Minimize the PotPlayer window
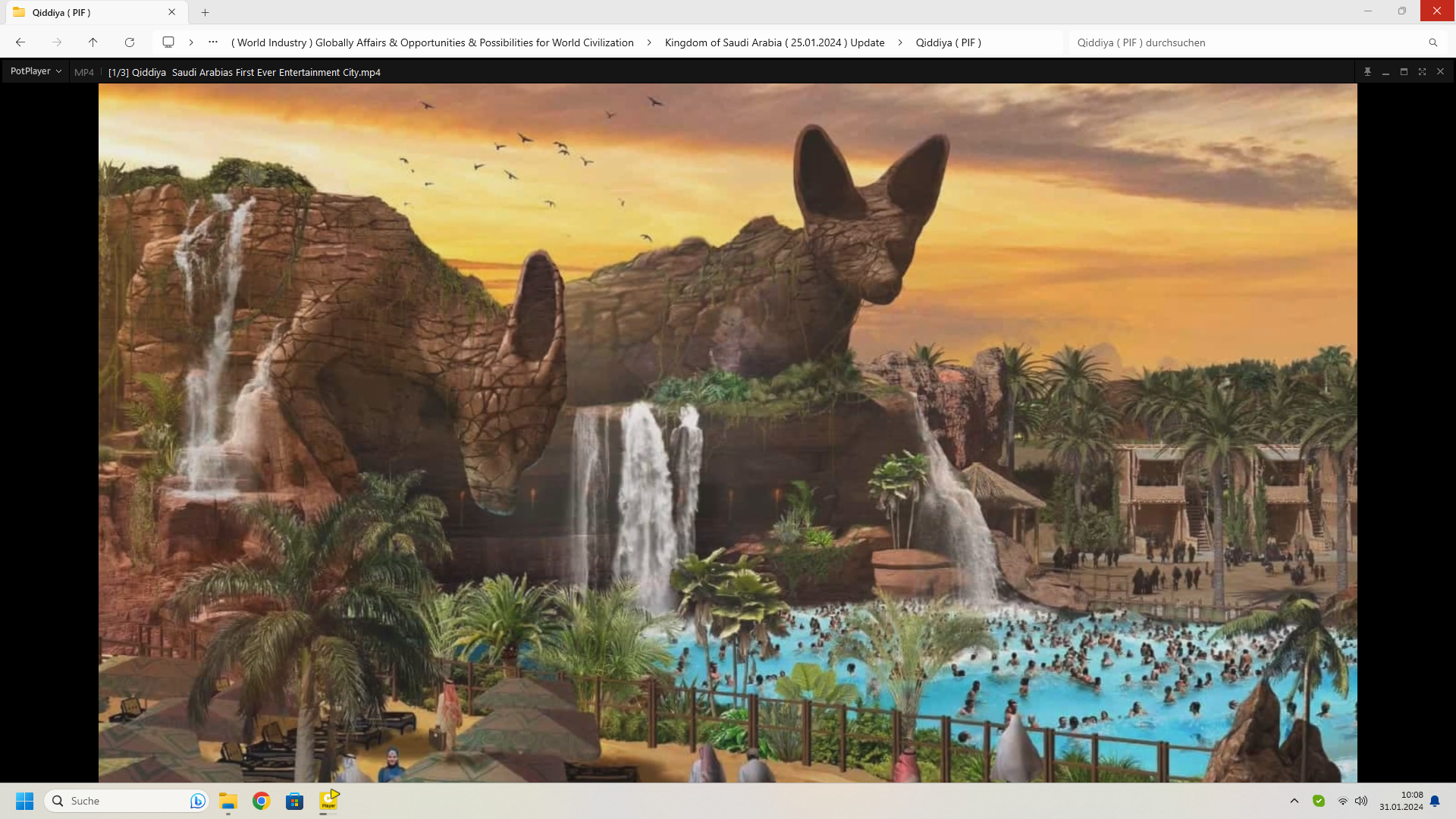 pyautogui.click(x=1385, y=72)
